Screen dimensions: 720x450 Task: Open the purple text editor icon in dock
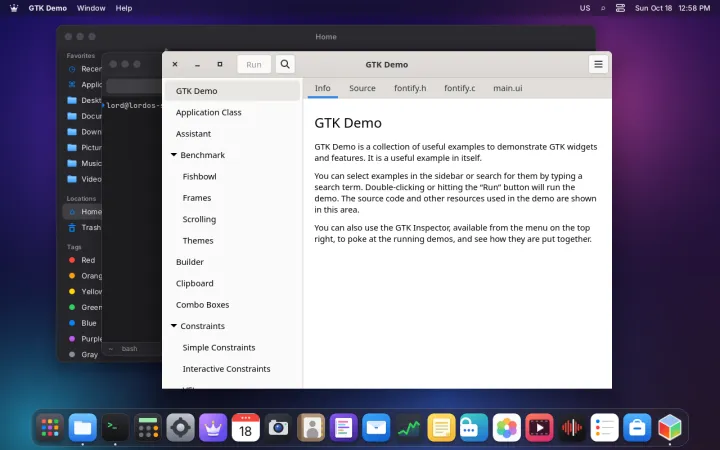343,428
